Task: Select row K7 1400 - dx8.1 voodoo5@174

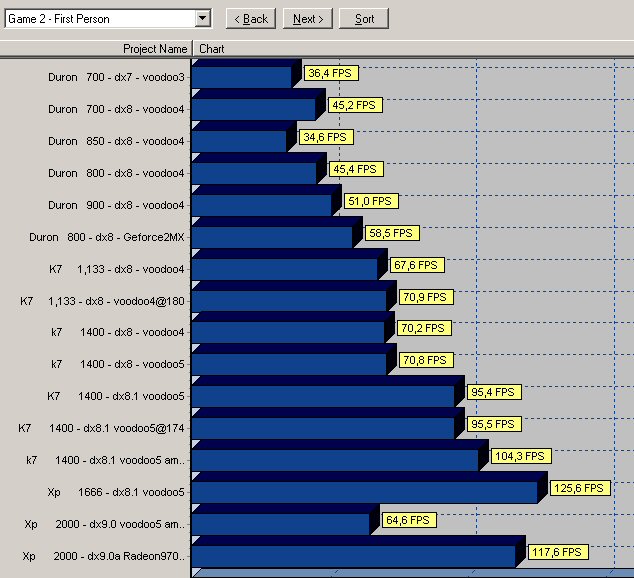Action: pos(101,428)
